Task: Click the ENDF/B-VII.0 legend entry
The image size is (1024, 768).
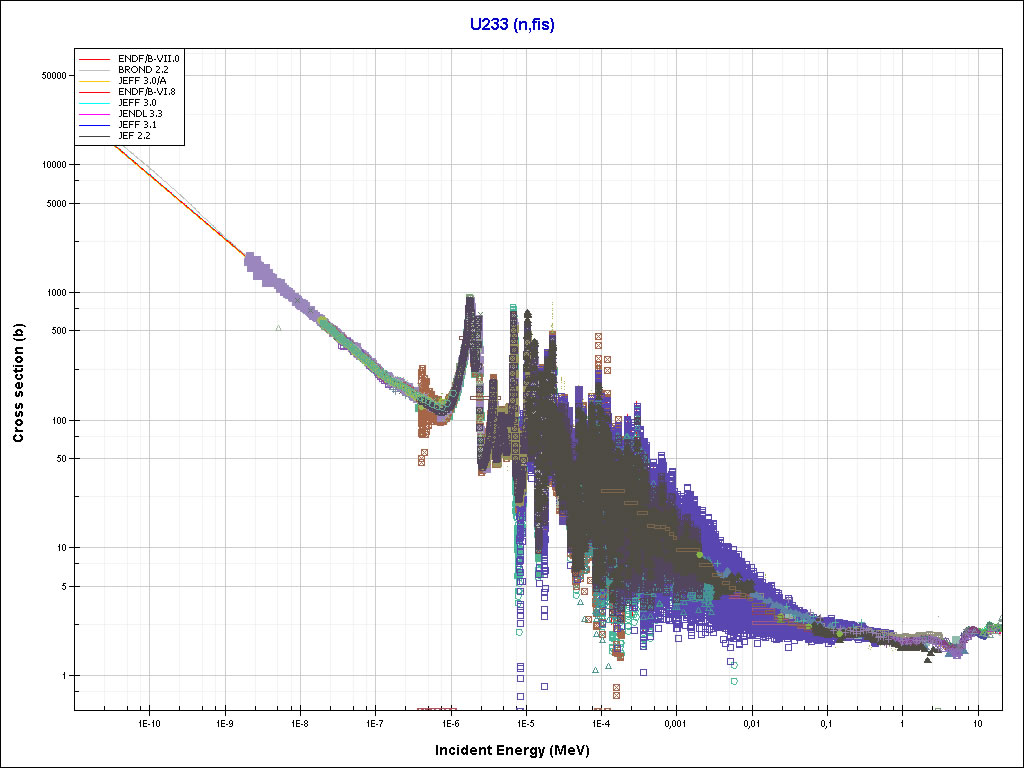Action: (148, 58)
